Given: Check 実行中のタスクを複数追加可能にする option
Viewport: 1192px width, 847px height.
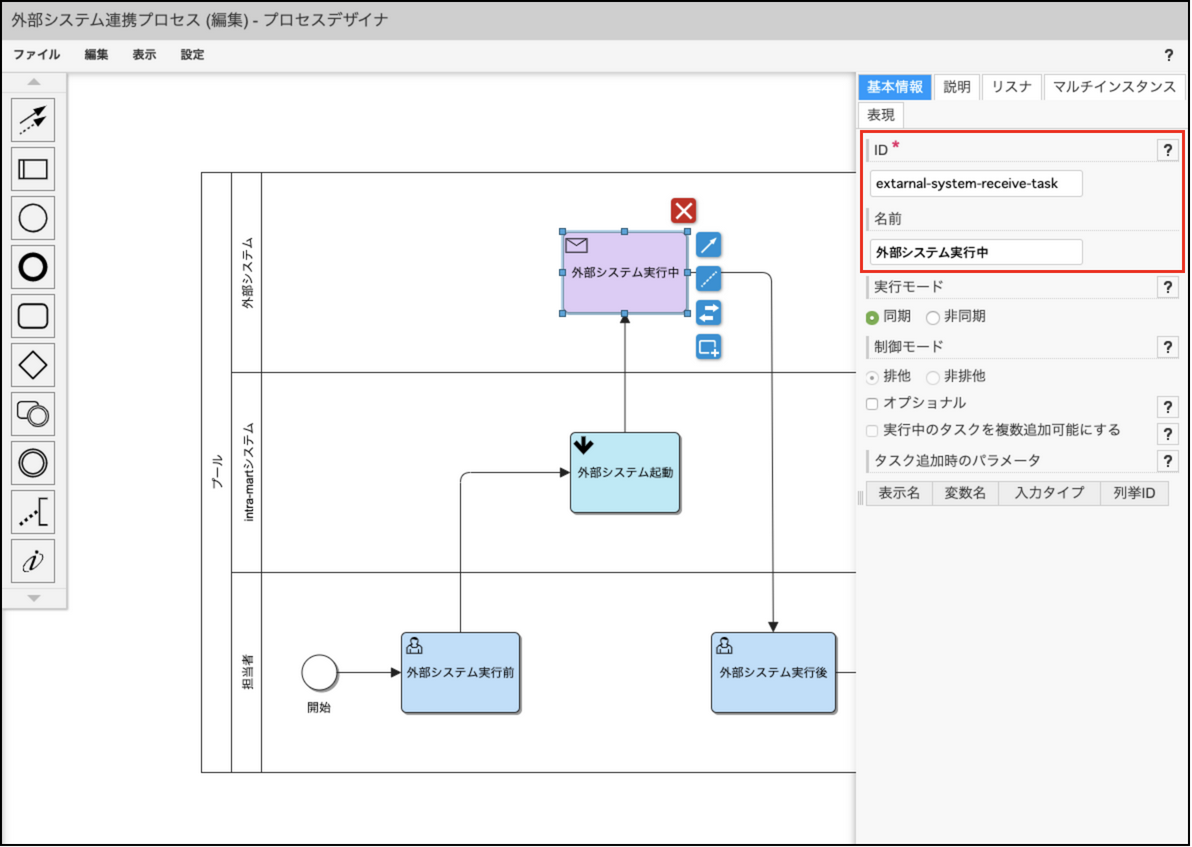Looking at the screenshot, I should coord(872,431).
